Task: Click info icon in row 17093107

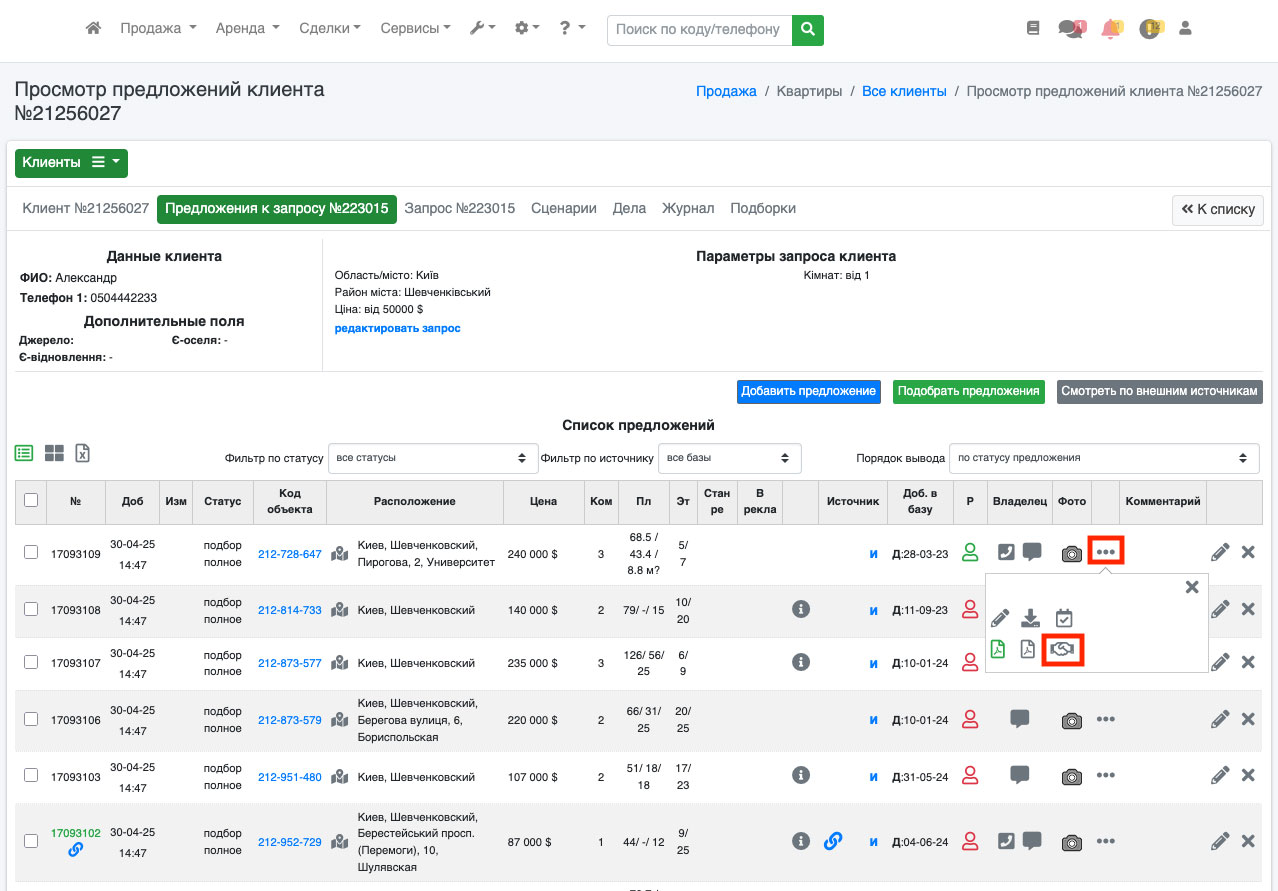Action: tap(800, 662)
